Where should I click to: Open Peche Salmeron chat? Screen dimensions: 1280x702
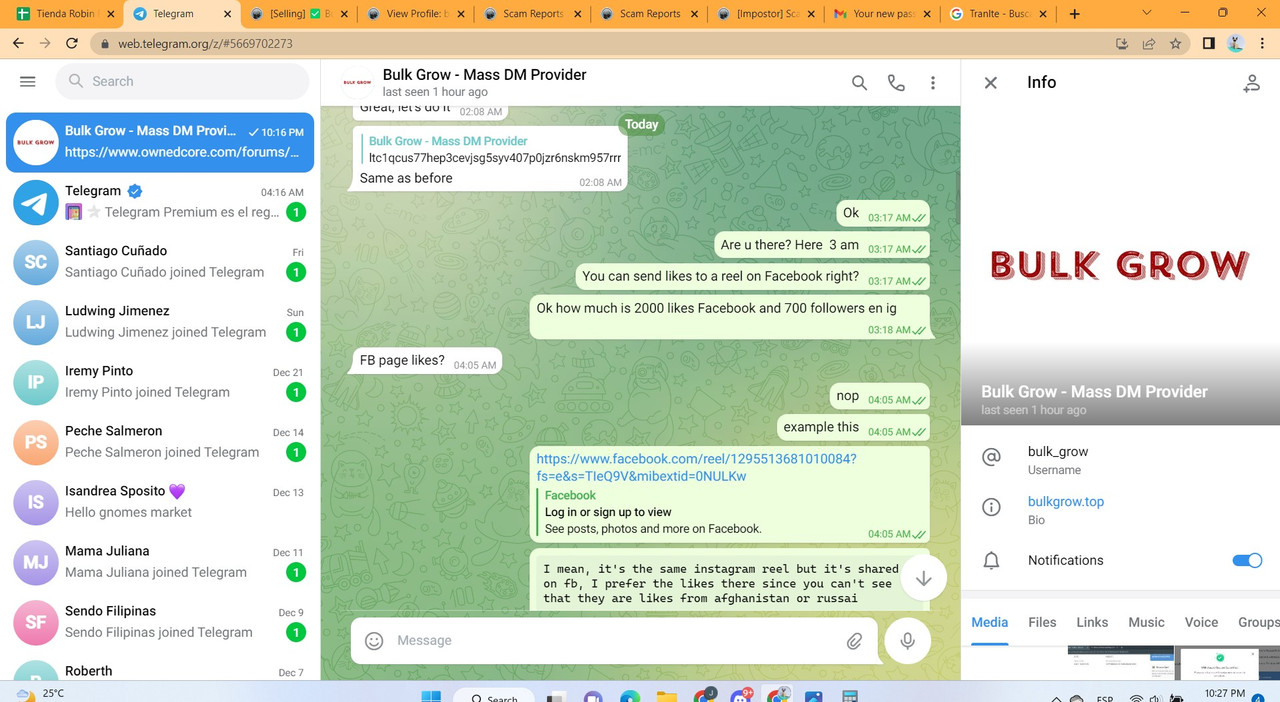[x=160, y=442]
